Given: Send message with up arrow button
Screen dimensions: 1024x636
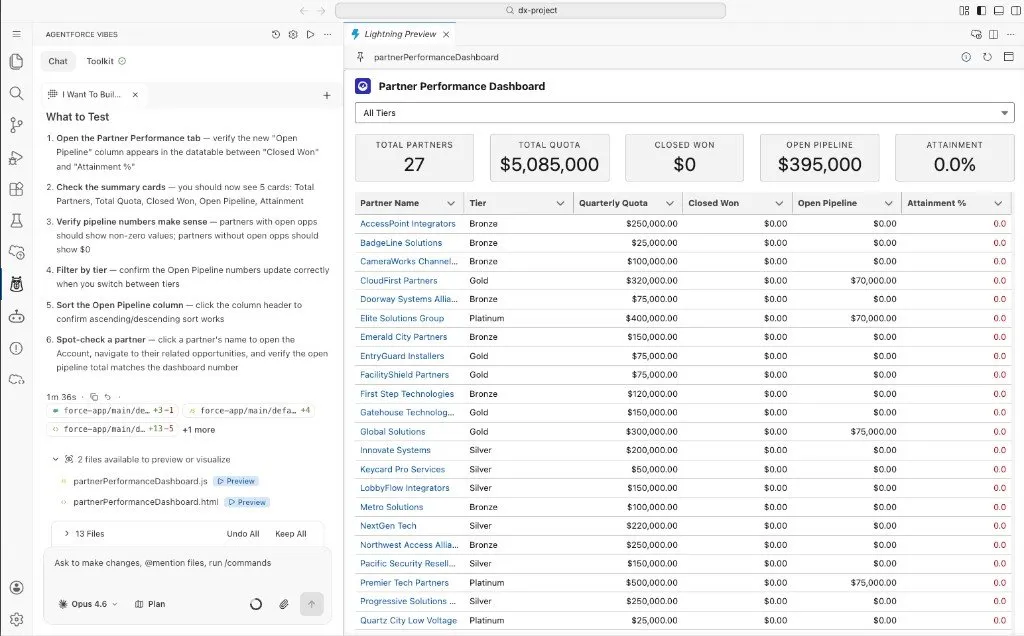Looking at the screenshot, I should click(312, 604).
